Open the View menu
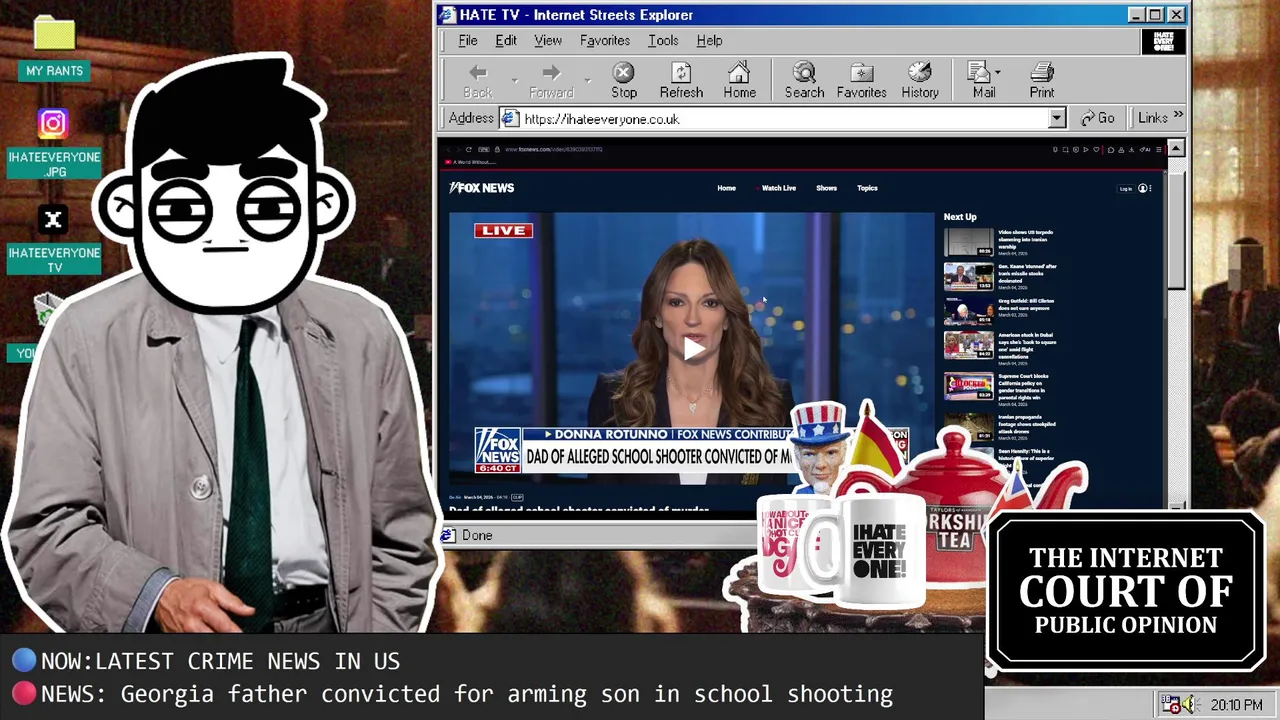This screenshot has height=720, width=1280. tap(548, 41)
